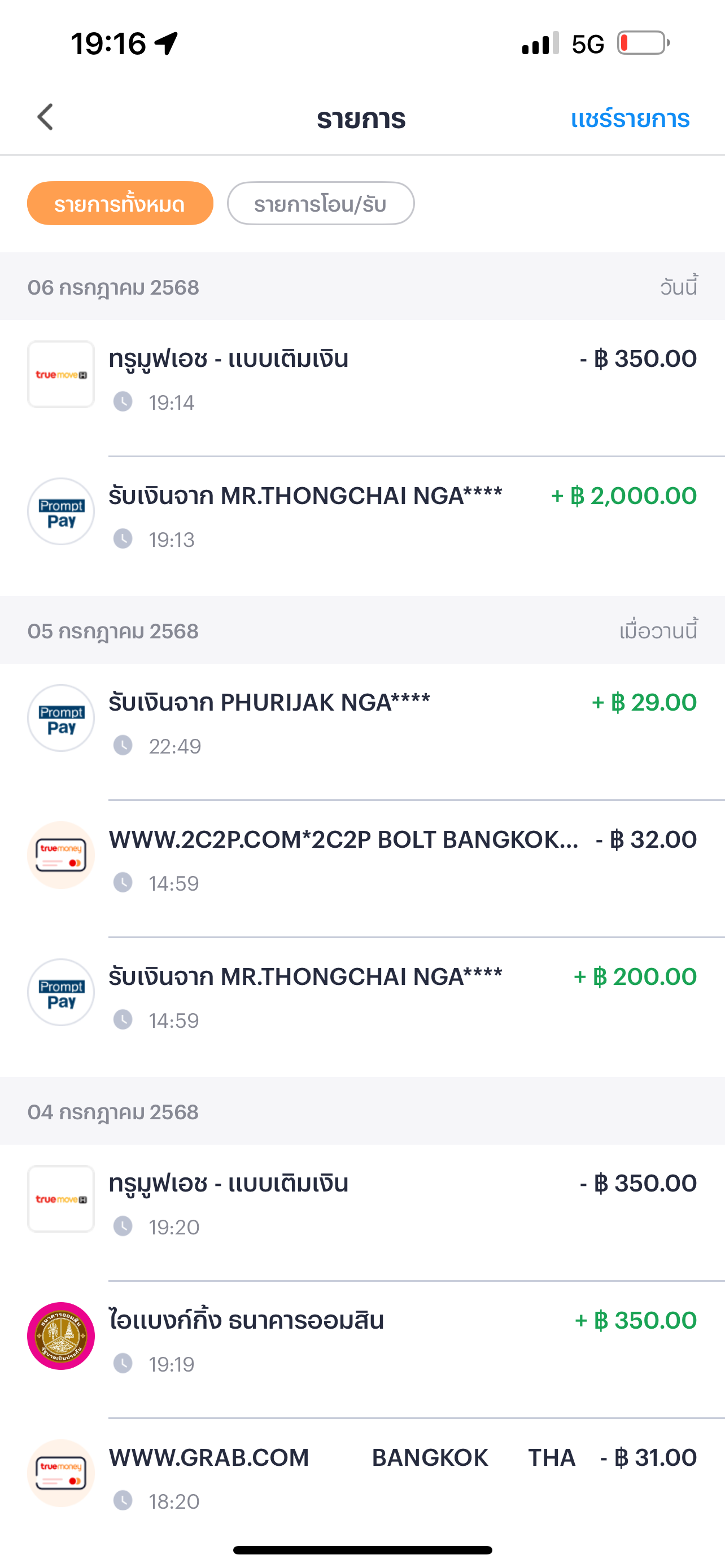This screenshot has width=725, height=1568.
Task: Open the ไอแบงก์กิ้ง ธนาคารออมสิน entry
Action: tap(362, 1350)
